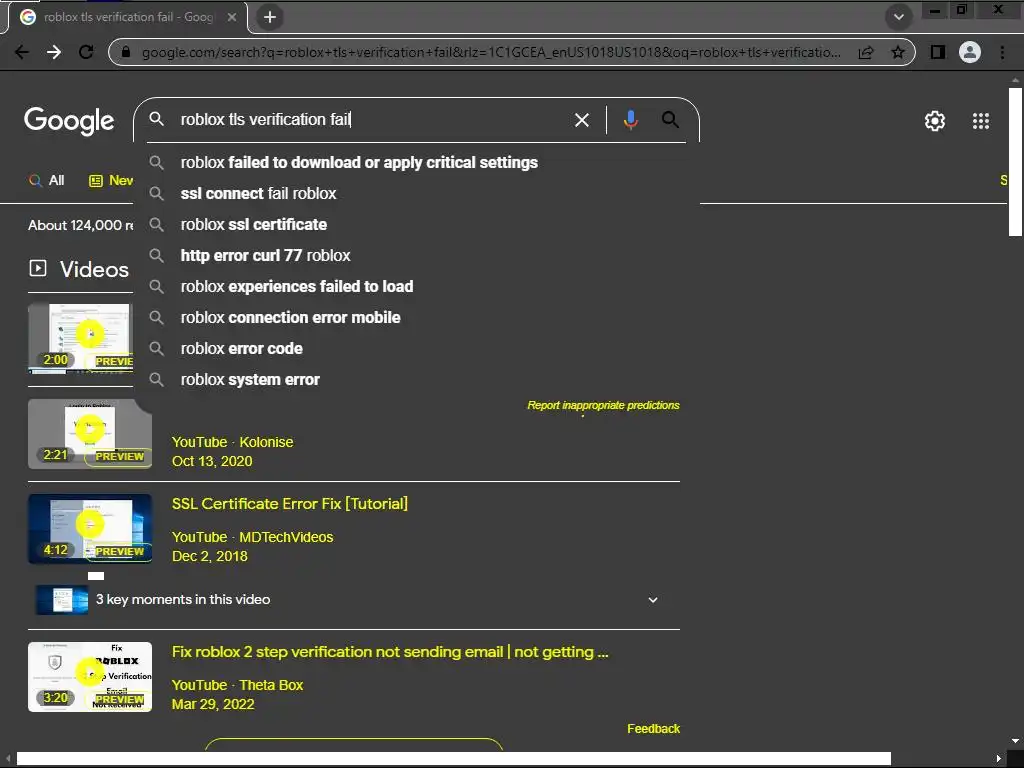Toggle the browser side panel

[938, 52]
